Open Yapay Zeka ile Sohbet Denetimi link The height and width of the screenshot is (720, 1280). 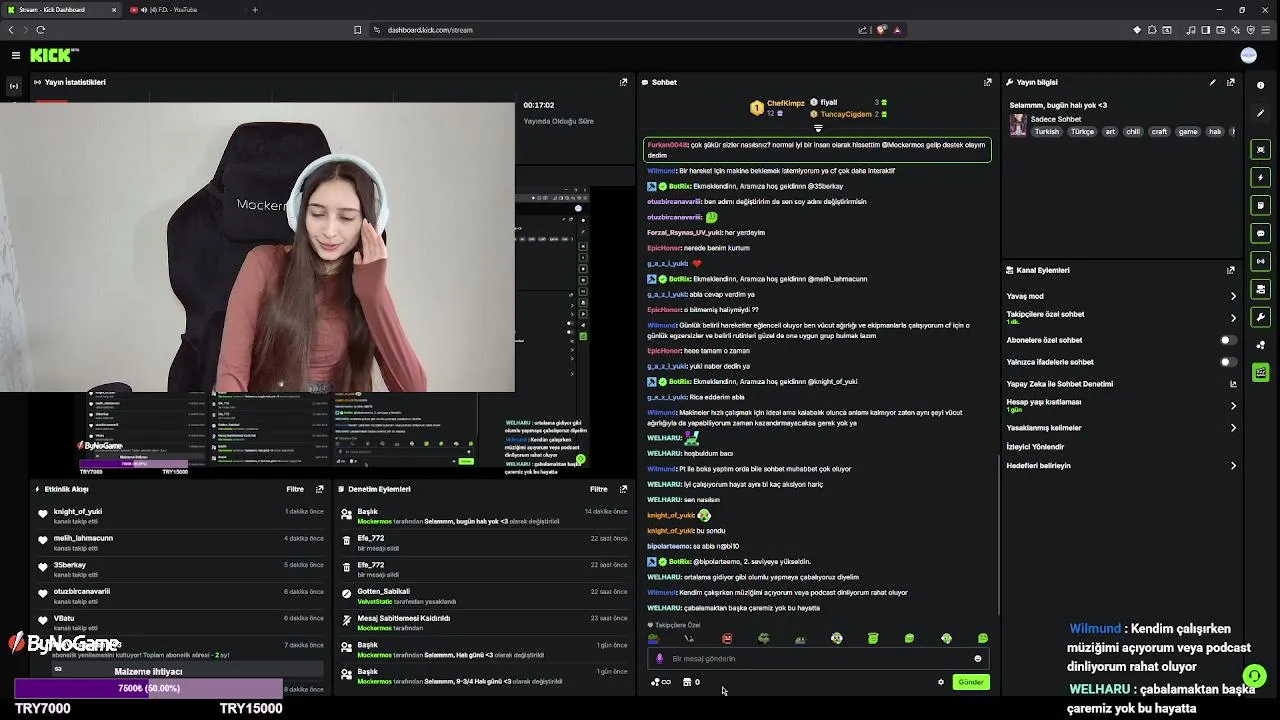tap(1121, 384)
